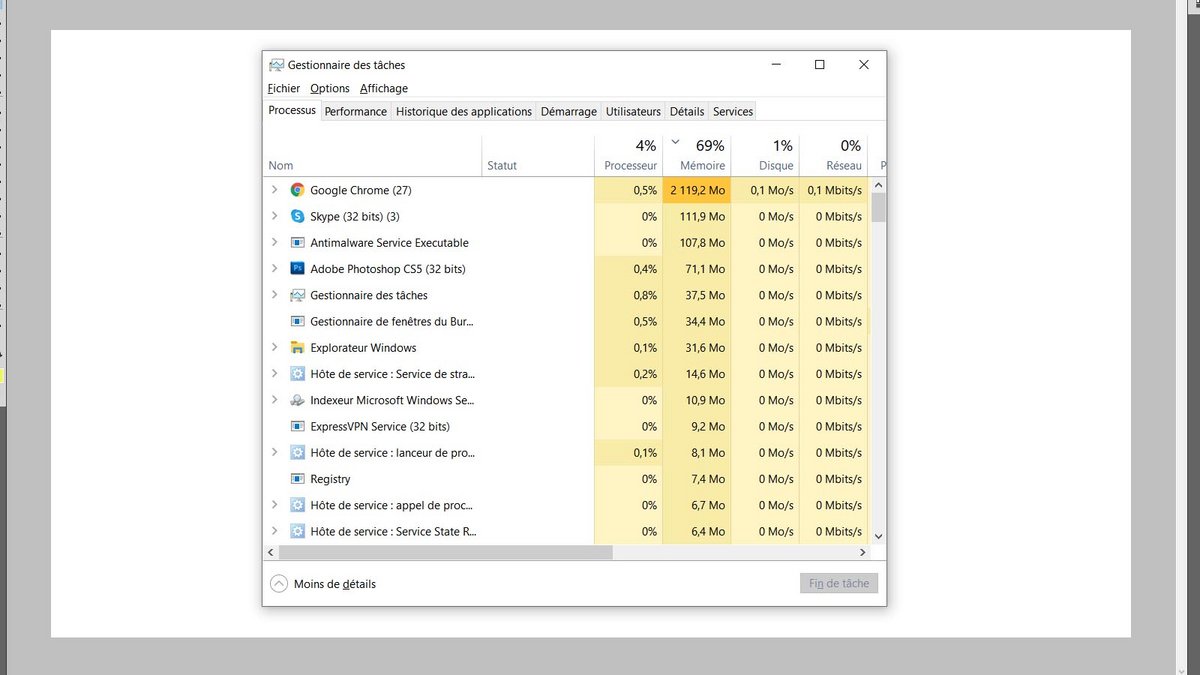The image size is (1200, 675).
Task: Click the Explorateur Windows folder icon
Action: (297, 348)
